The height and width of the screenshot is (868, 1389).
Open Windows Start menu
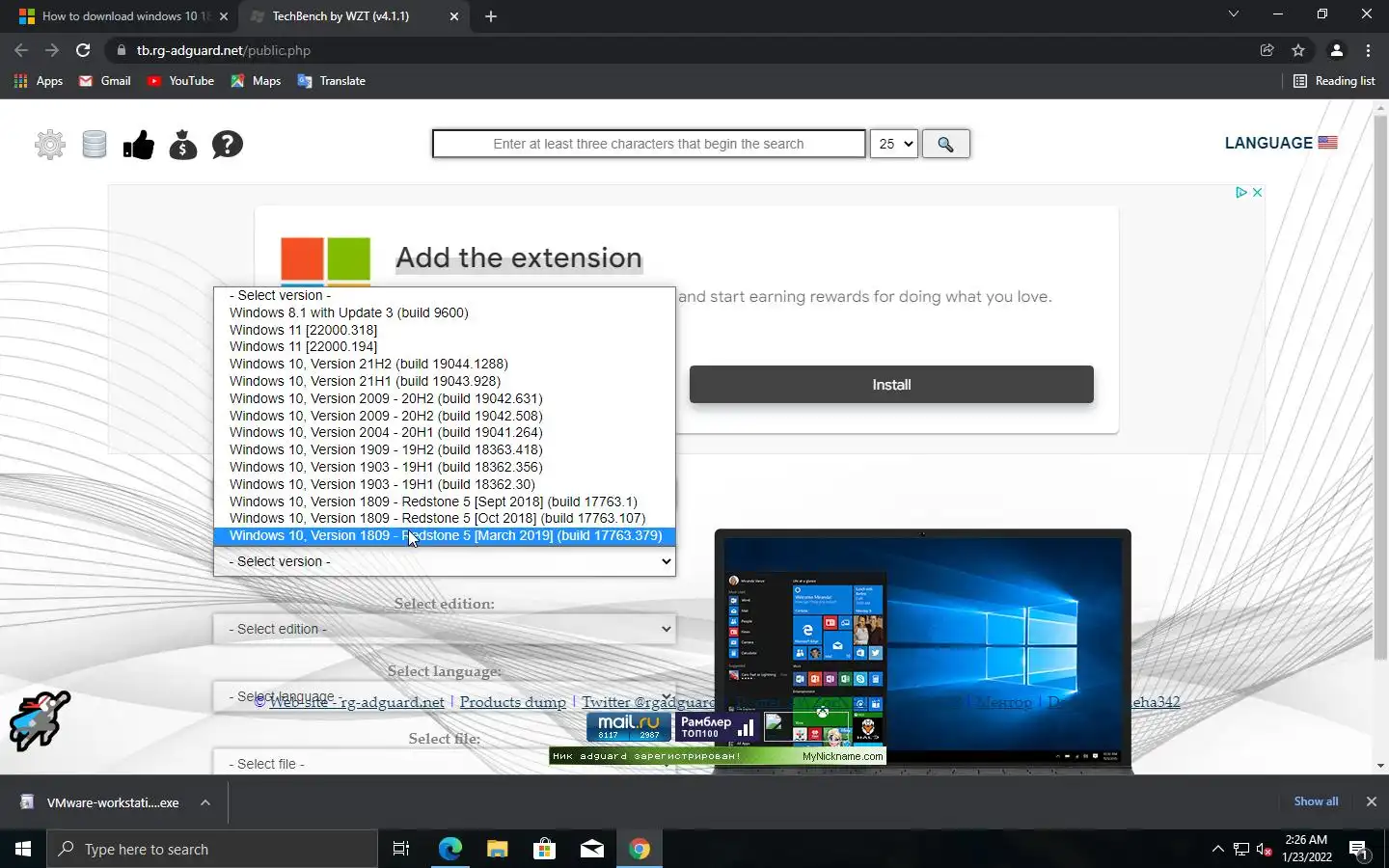point(23,849)
